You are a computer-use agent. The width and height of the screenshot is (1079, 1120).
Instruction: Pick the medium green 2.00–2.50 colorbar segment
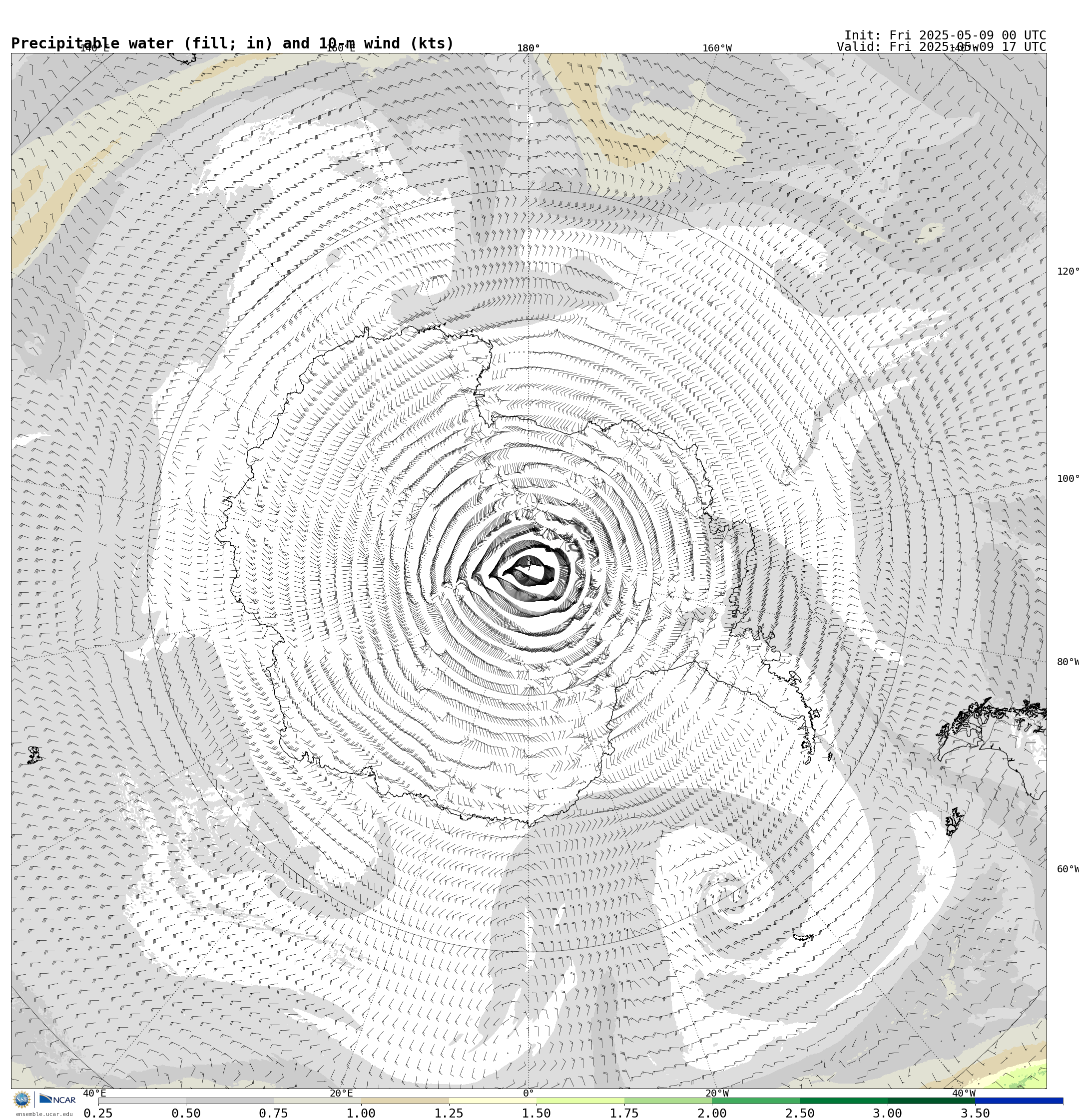[756, 1101]
